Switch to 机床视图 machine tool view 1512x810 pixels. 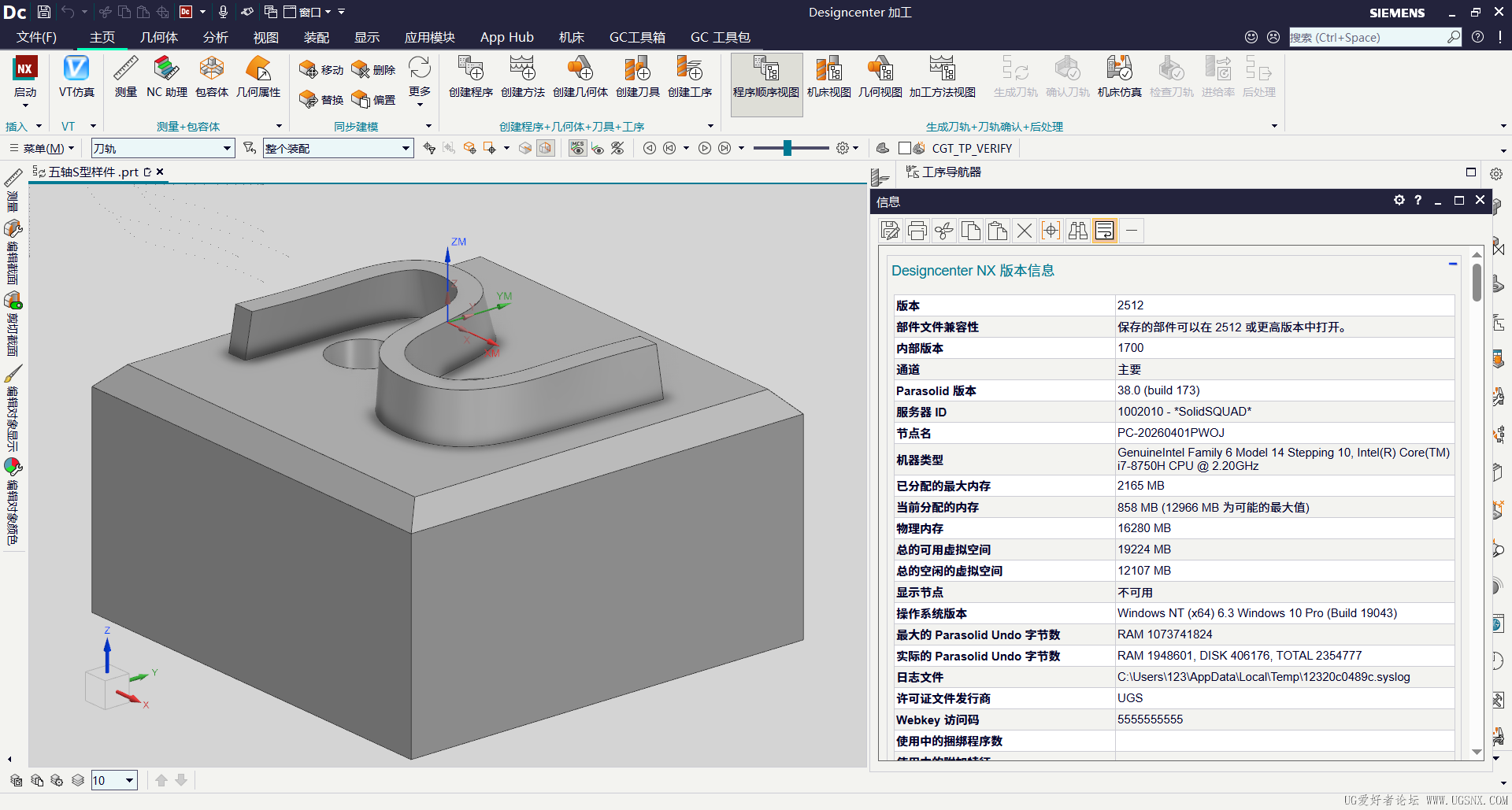tap(829, 77)
